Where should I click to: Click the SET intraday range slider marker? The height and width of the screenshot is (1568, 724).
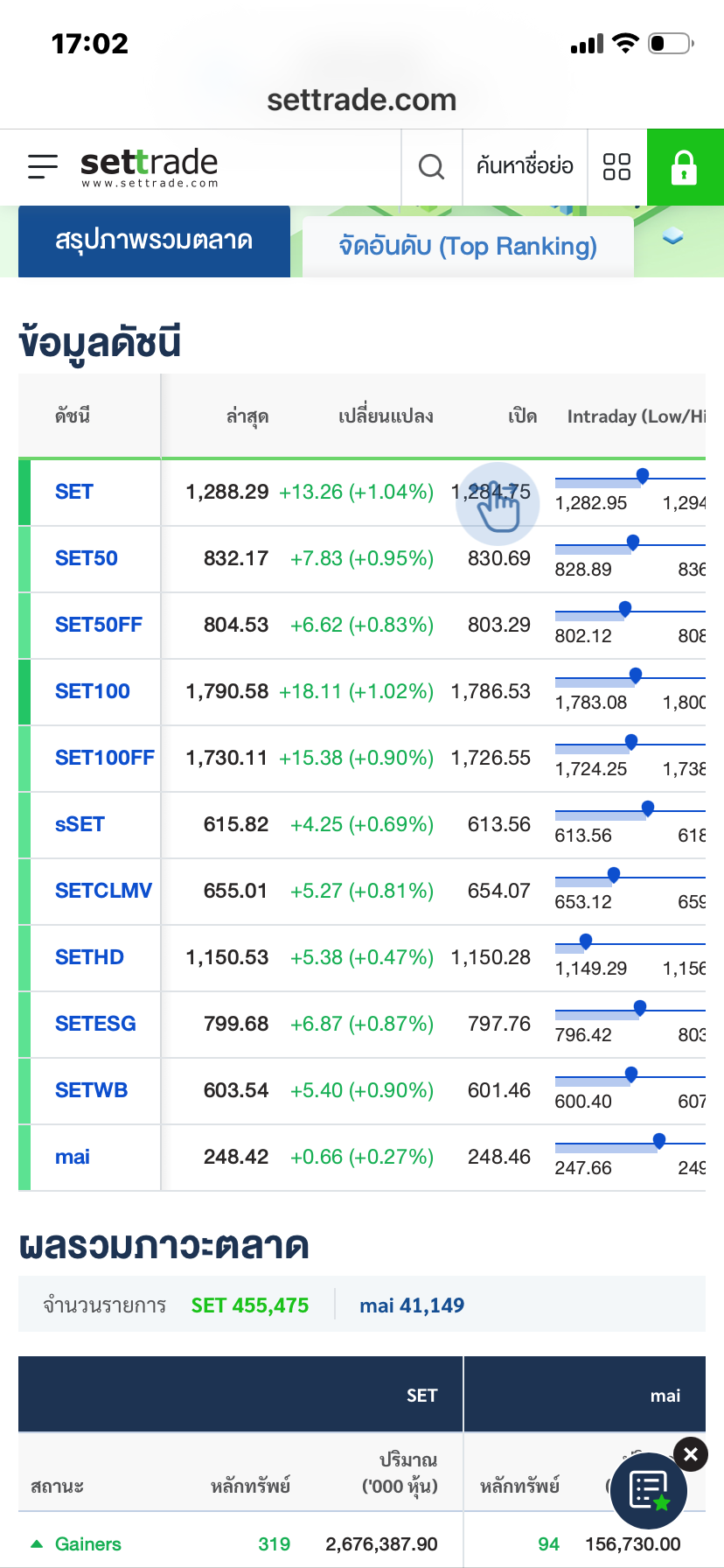coord(643,475)
